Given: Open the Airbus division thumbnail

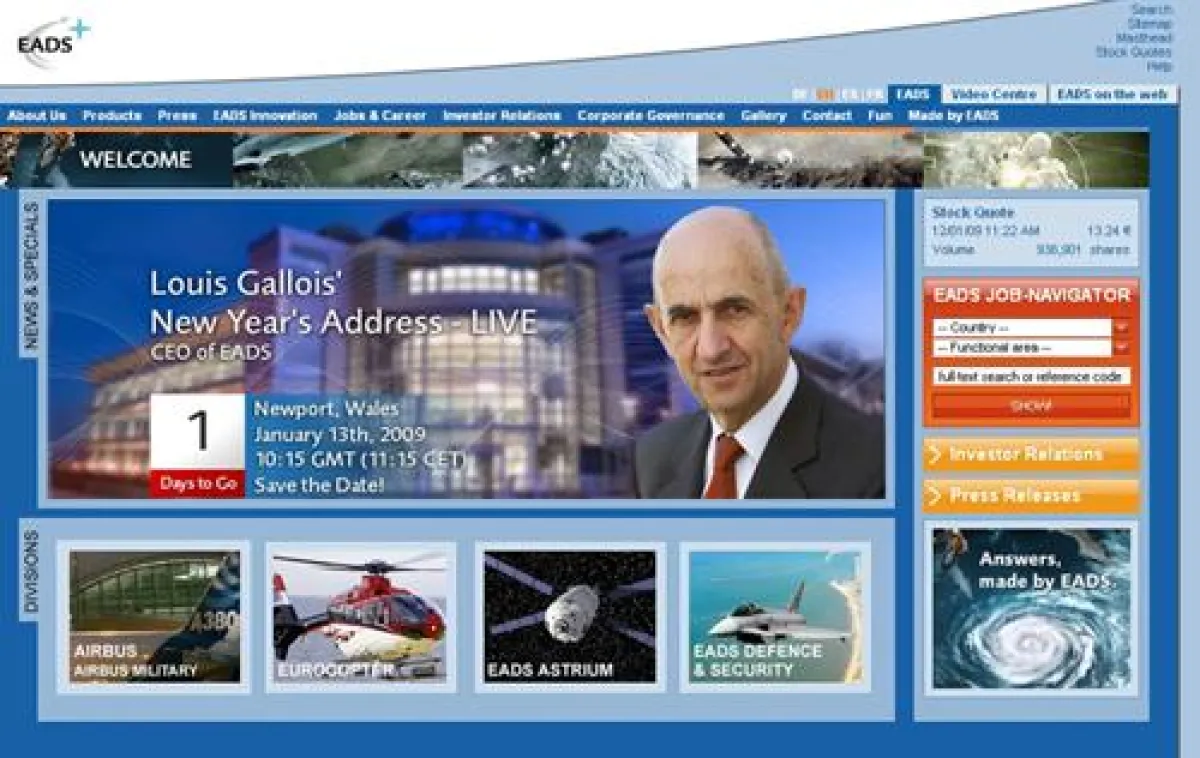Looking at the screenshot, I should click(154, 617).
